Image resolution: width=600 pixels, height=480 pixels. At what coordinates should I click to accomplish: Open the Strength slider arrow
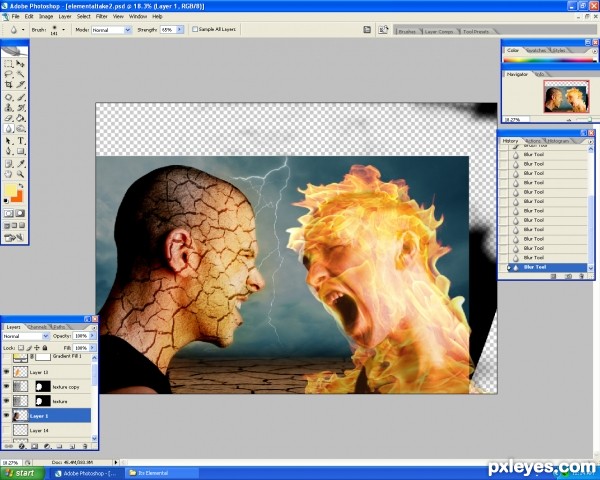[x=180, y=29]
